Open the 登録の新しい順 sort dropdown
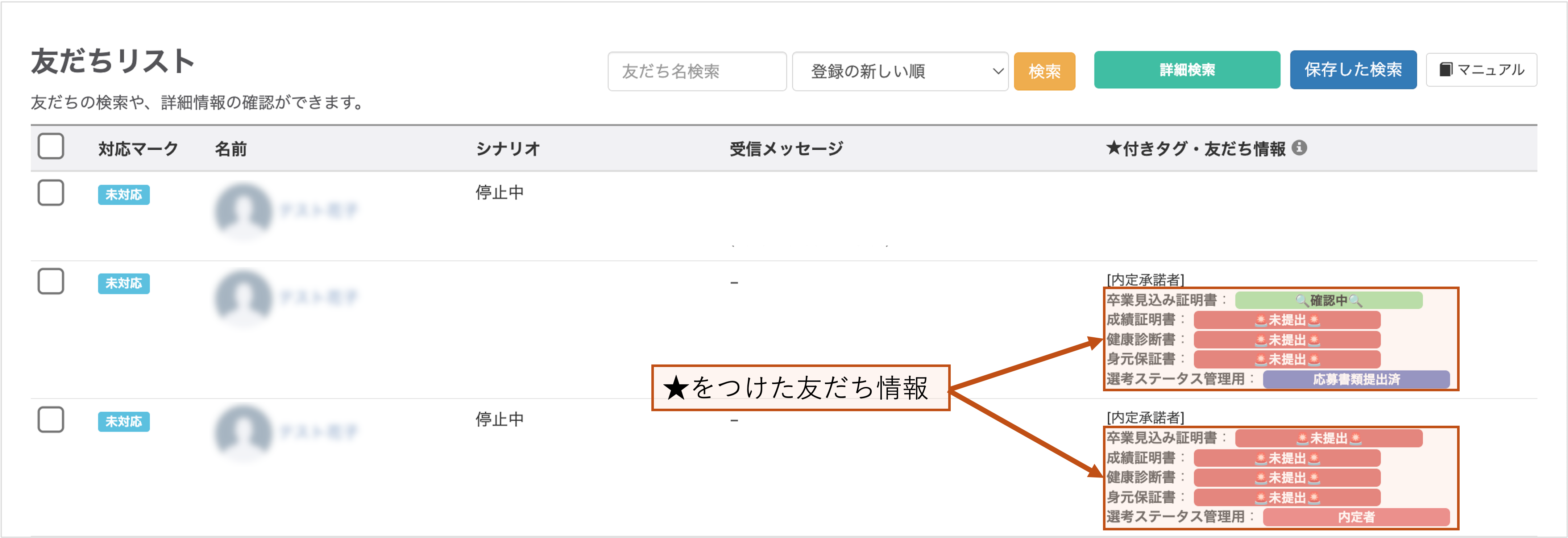1568x538 pixels. tap(900, 71)
